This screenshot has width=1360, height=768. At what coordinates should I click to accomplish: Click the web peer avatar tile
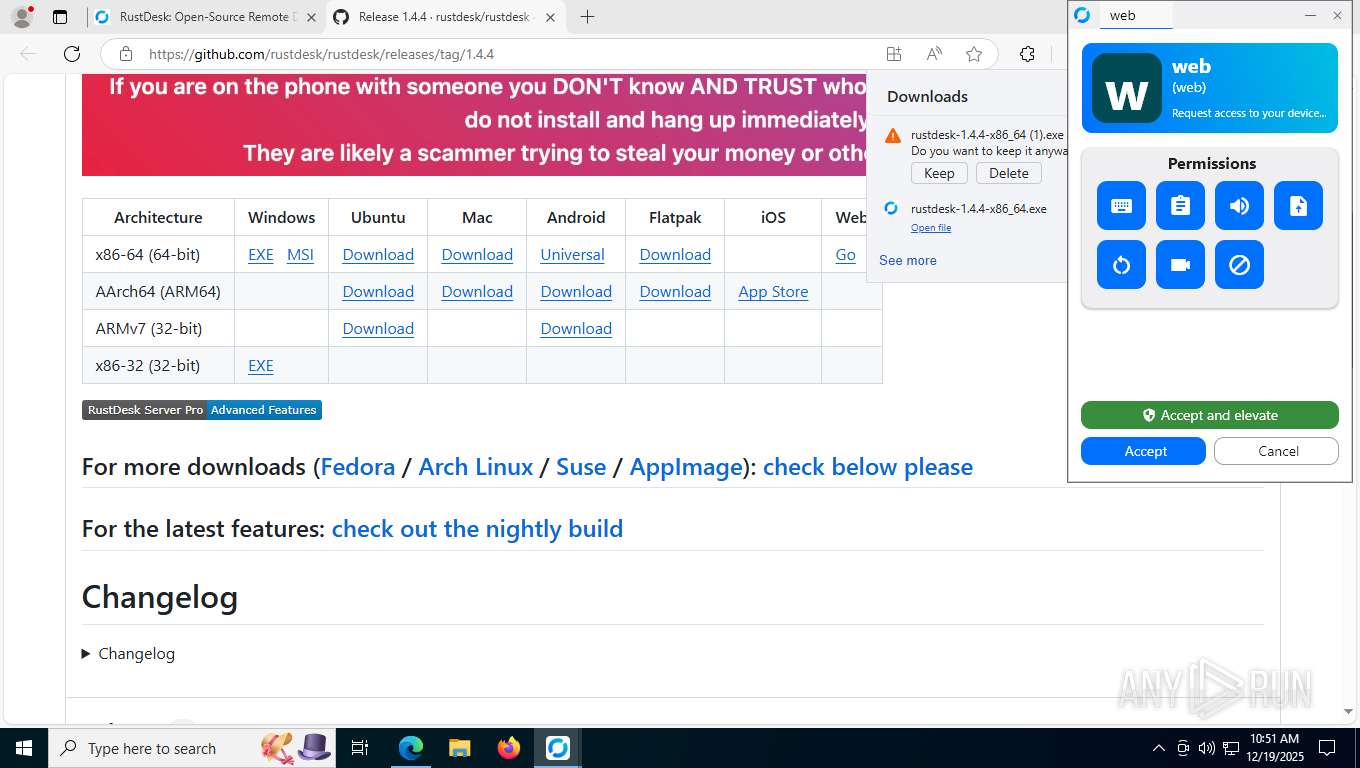click(1127, 88)
